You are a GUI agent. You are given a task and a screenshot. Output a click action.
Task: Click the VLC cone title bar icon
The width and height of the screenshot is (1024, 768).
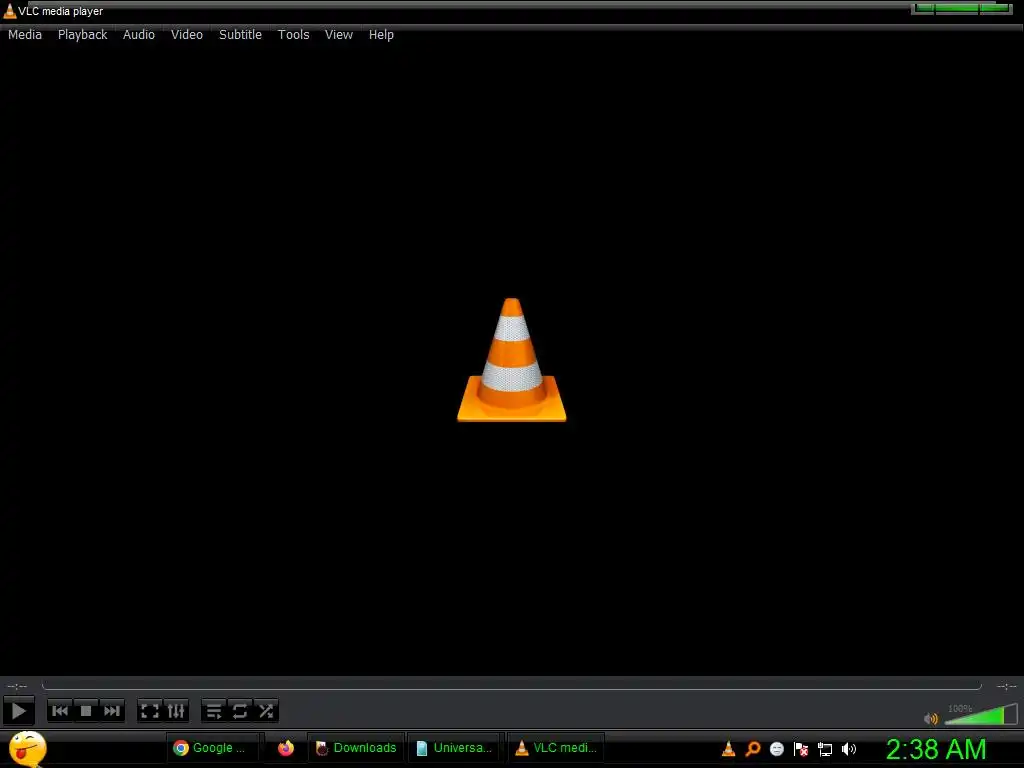click(x=10, y=11)
